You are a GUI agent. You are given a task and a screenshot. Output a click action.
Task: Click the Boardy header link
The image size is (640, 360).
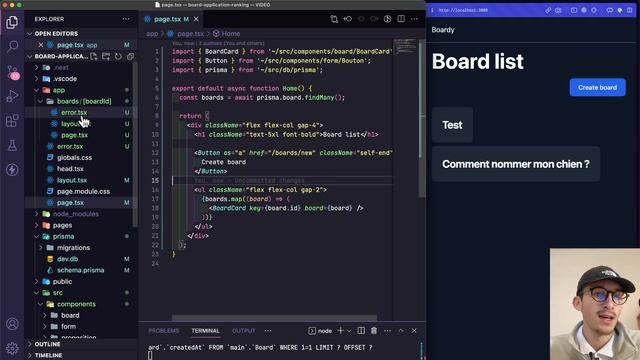click(x=443, y=30)
